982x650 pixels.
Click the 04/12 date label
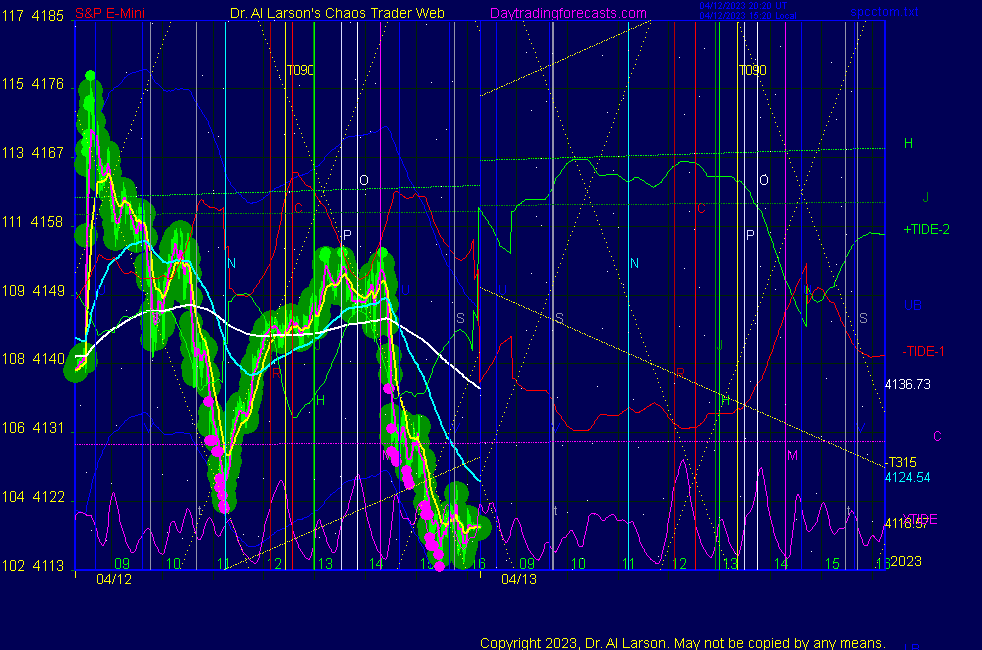(114, 579)
